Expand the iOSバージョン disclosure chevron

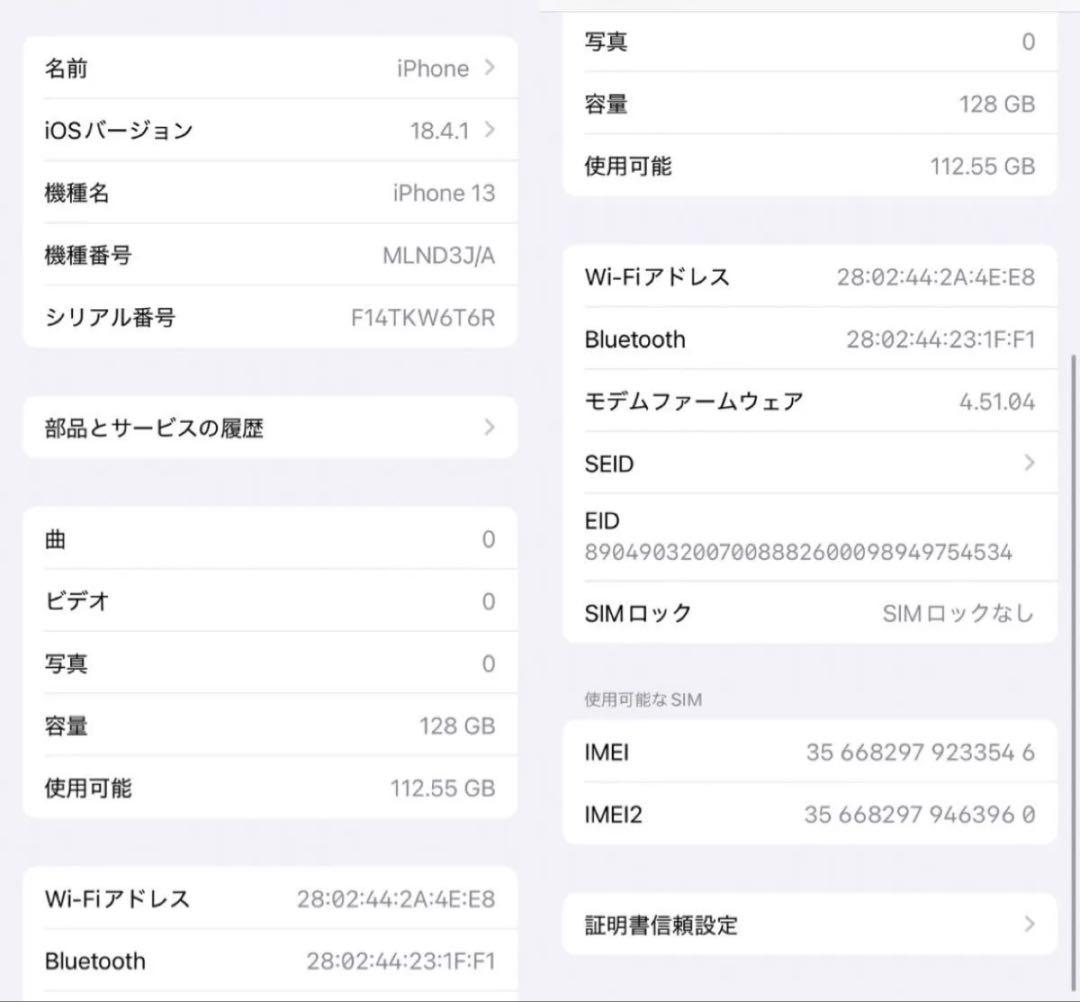[489, 130]
